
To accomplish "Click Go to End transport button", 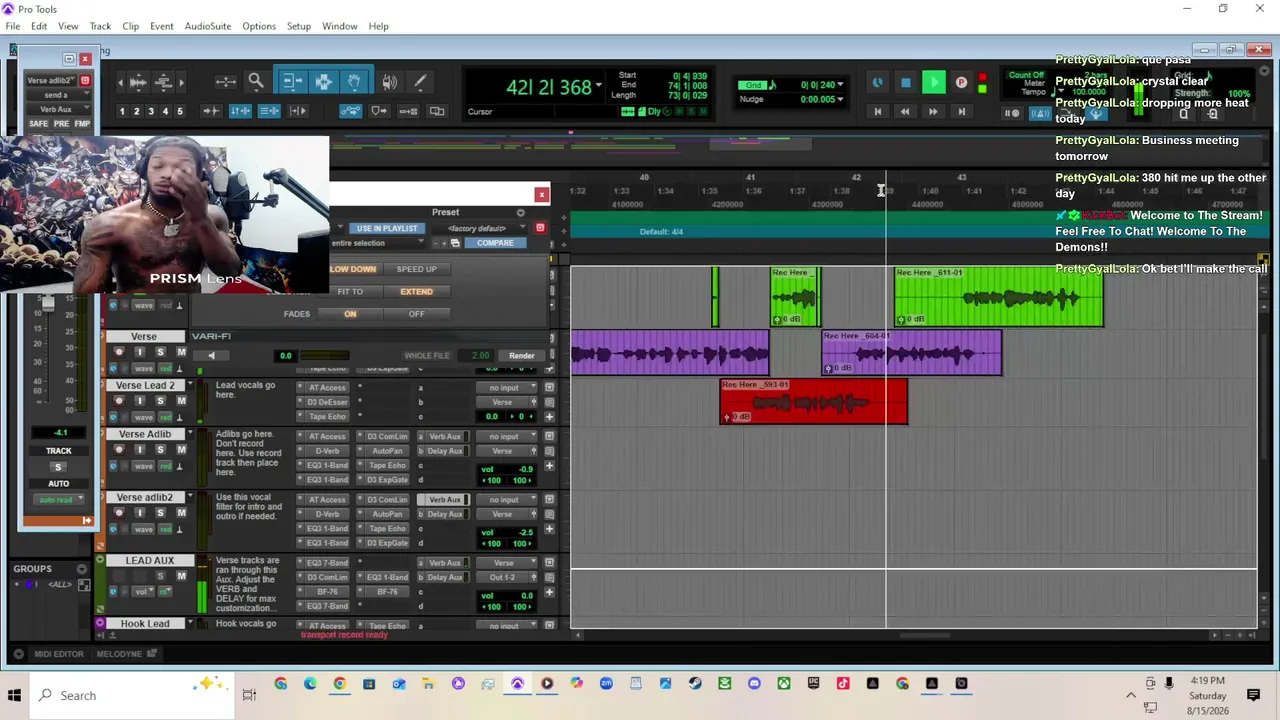I will pyautogui.click(x=961, y=112).
